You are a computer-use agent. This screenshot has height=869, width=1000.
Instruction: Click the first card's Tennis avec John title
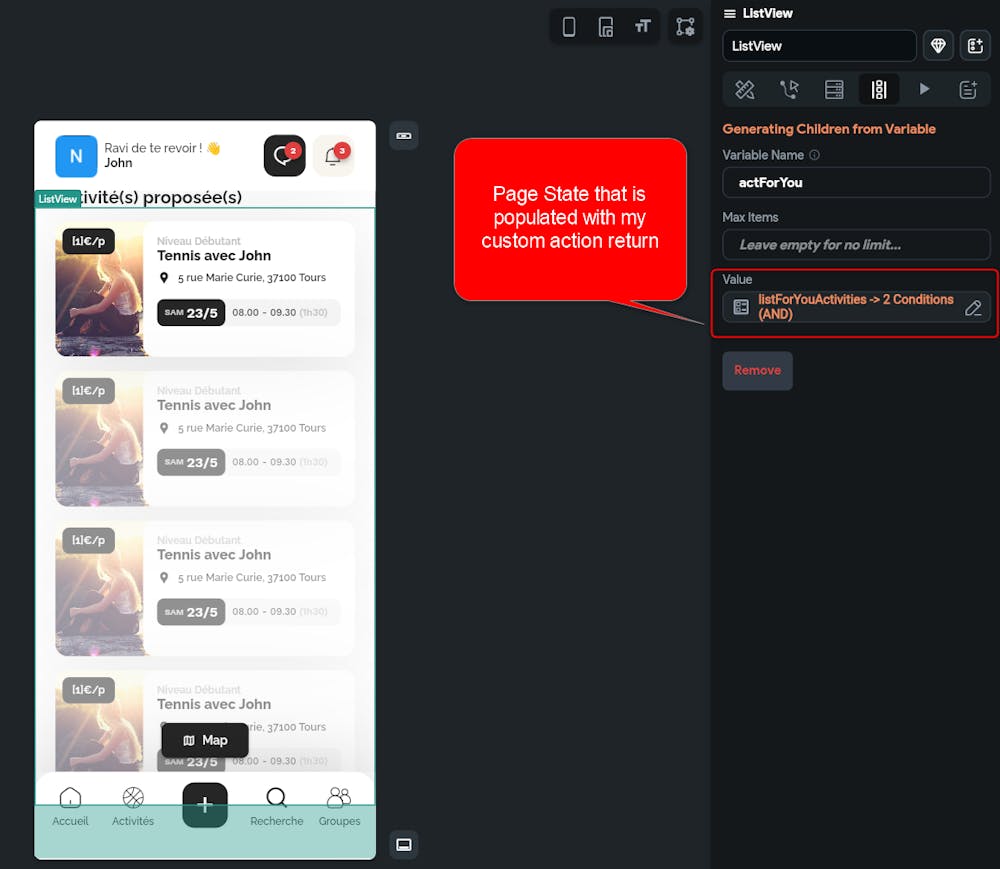(214, 256)
